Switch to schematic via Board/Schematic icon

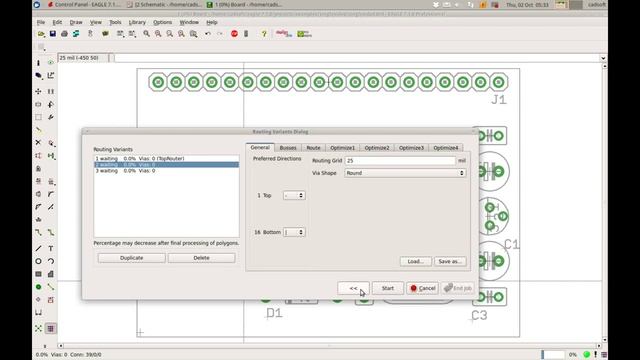(76, 34)
